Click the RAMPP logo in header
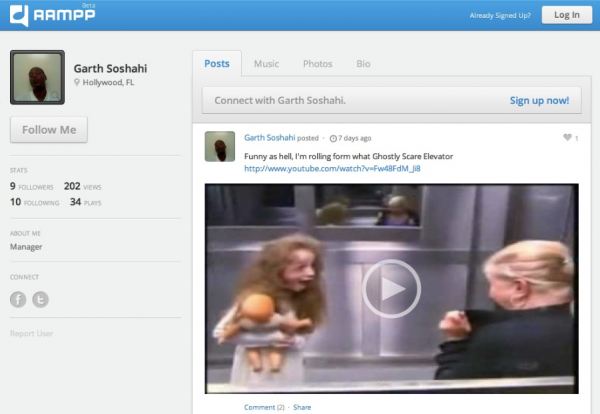600x414 pixels. click(52, 15)
